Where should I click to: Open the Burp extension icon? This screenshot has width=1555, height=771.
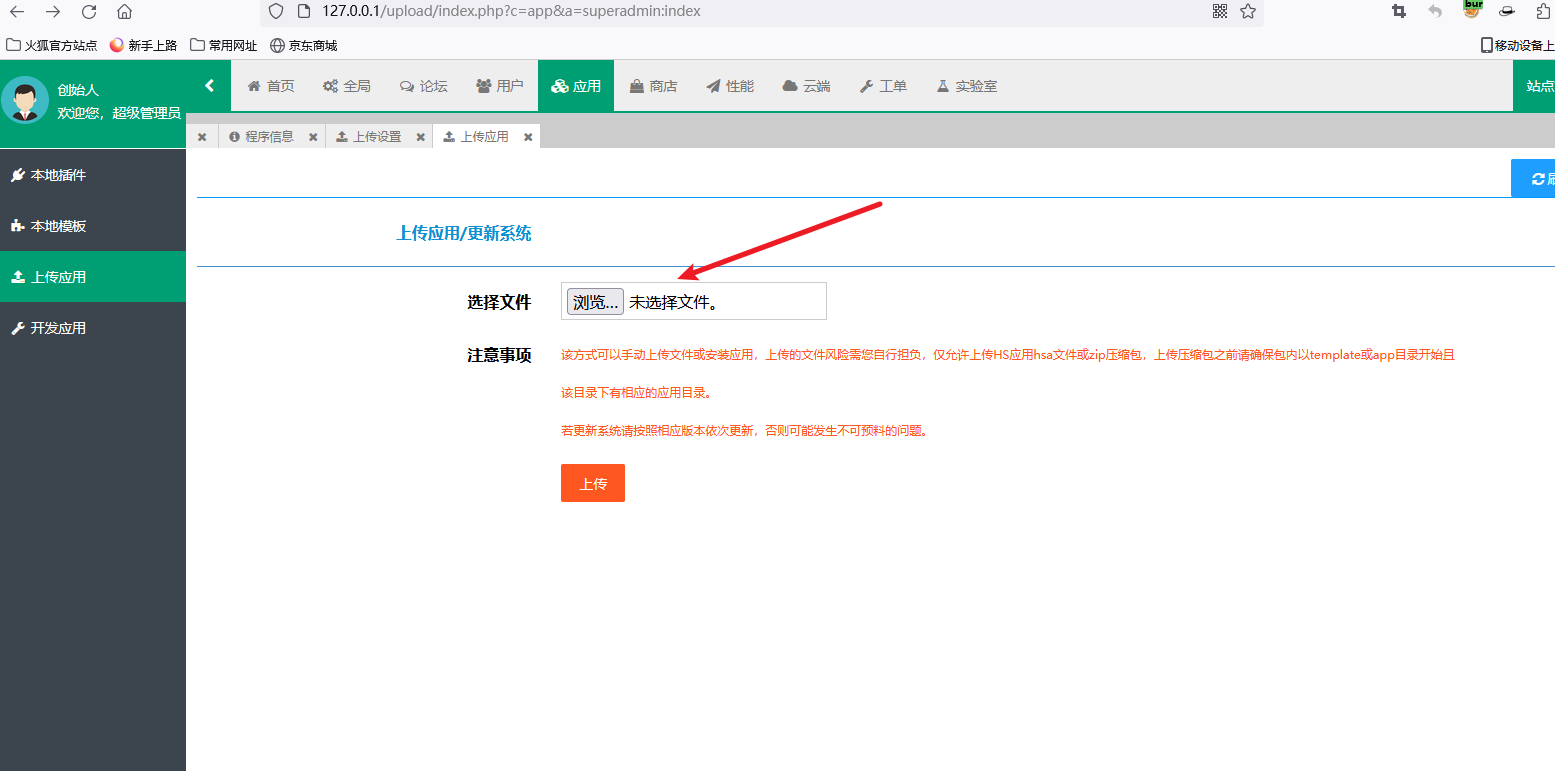click(x=1472, y=9)
